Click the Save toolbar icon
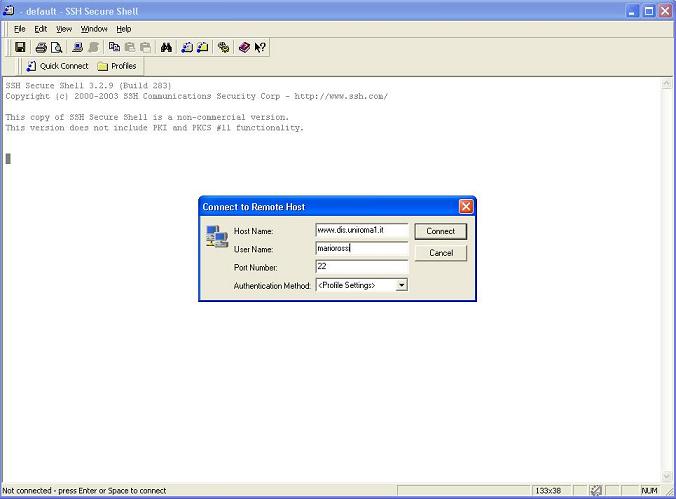Viewport: 676px width, 499px height. pyautogui.click(x=20, y=47)
